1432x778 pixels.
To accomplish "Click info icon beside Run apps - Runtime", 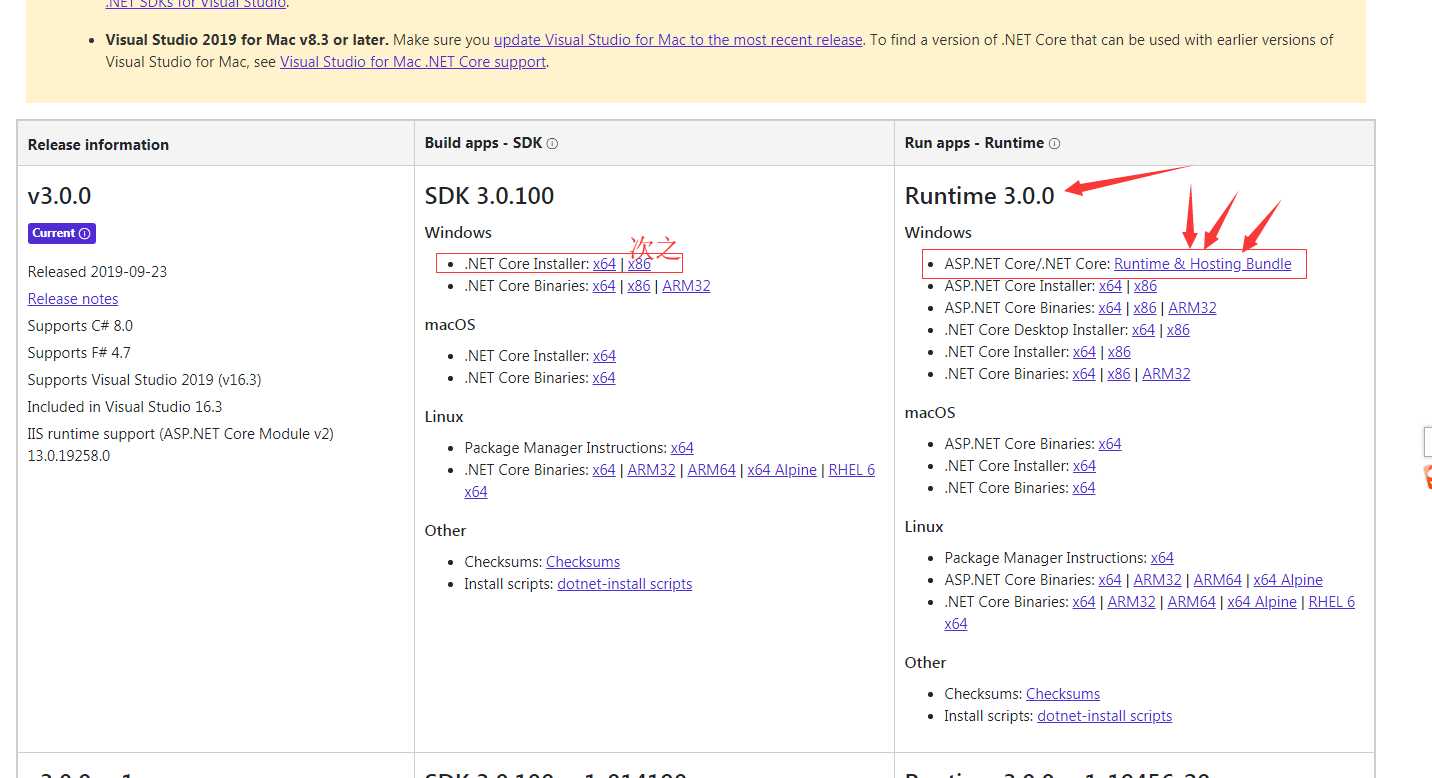I will tap(1054, 144).
